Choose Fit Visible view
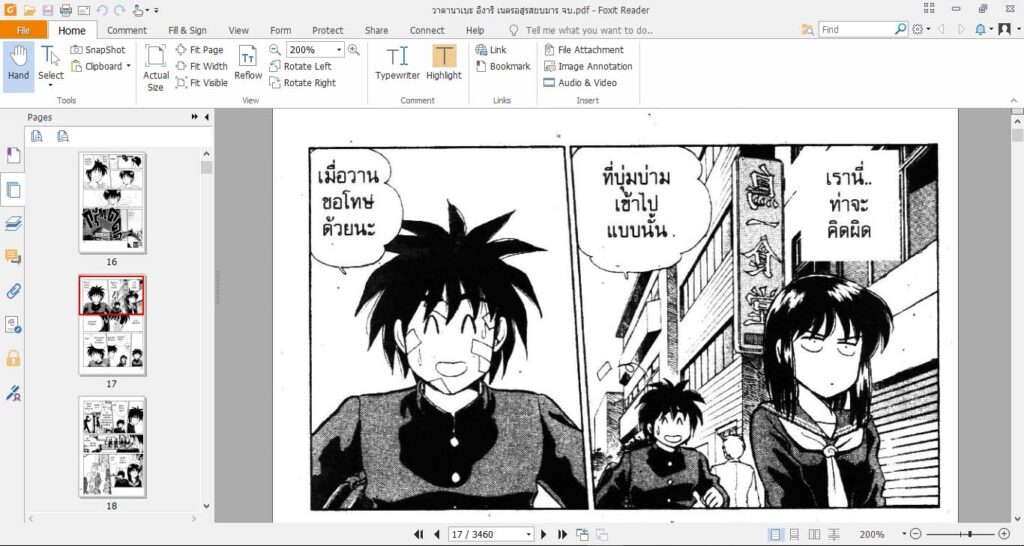This screenshot has width=1024, height=546. coord(202,83)
